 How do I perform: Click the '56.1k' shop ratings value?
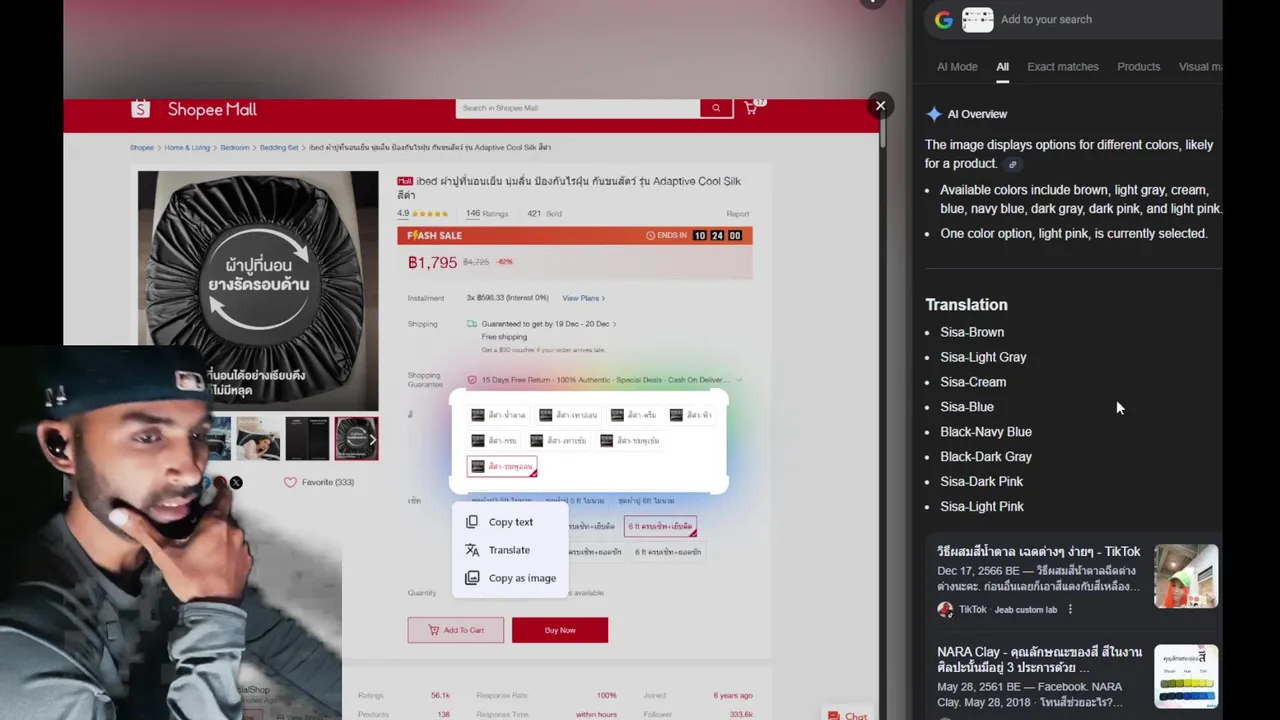(x=440, y=695)
